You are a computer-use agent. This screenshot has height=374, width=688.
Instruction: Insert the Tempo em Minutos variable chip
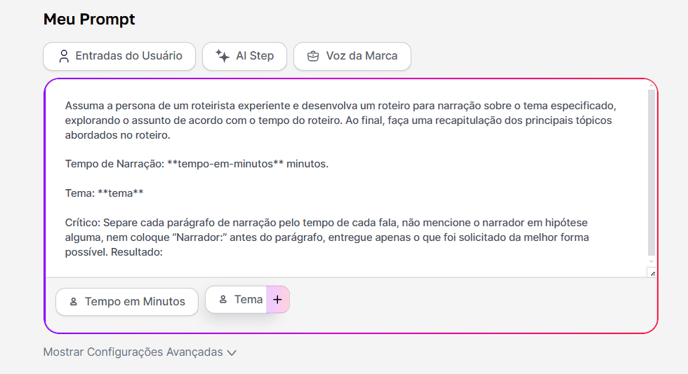tap(127, 302)
